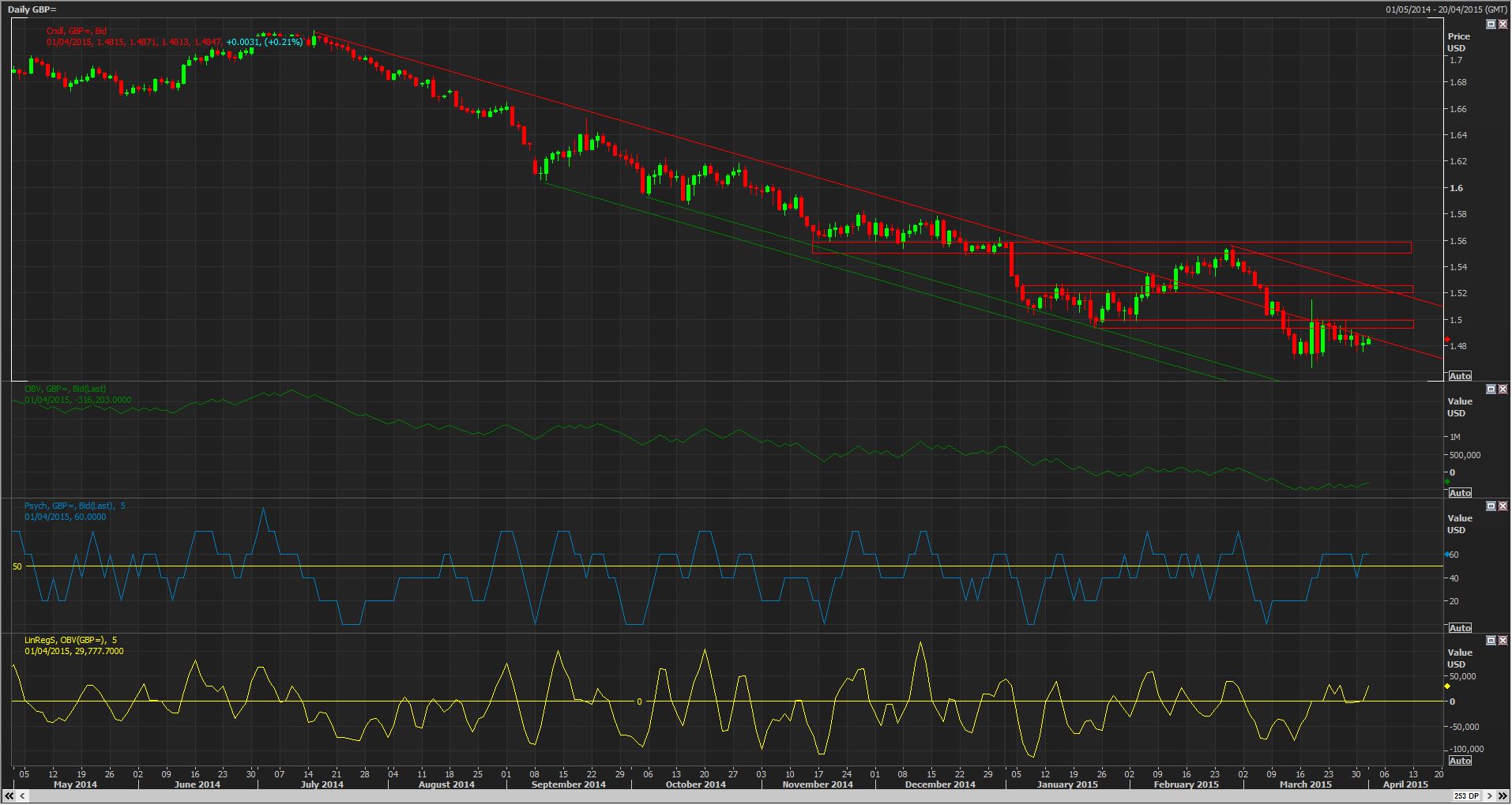1512x805 pixels.
Task: Click the January 2015 month label
Action: (1066, 784)
